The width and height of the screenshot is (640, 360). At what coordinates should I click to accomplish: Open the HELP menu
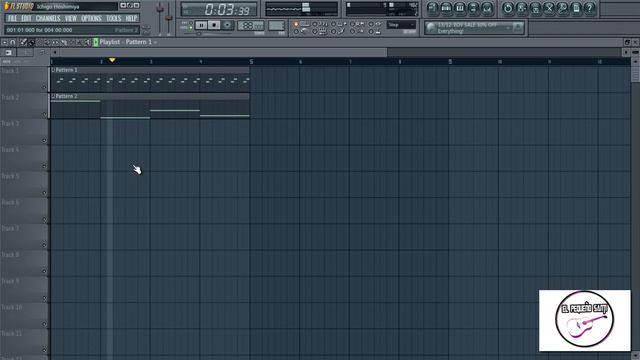point(131,18)
